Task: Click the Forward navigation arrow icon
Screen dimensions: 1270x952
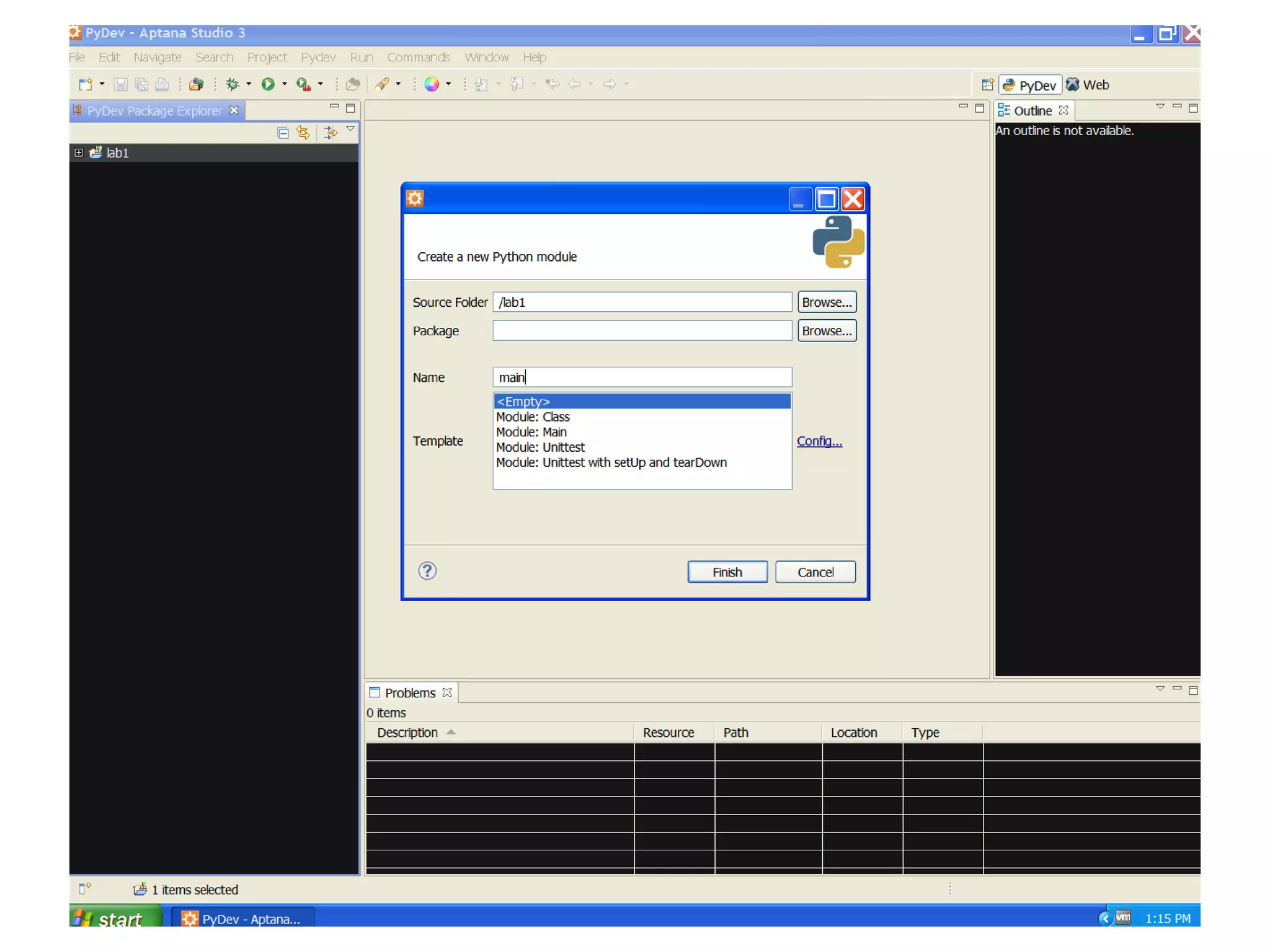Action: (610, 84)
